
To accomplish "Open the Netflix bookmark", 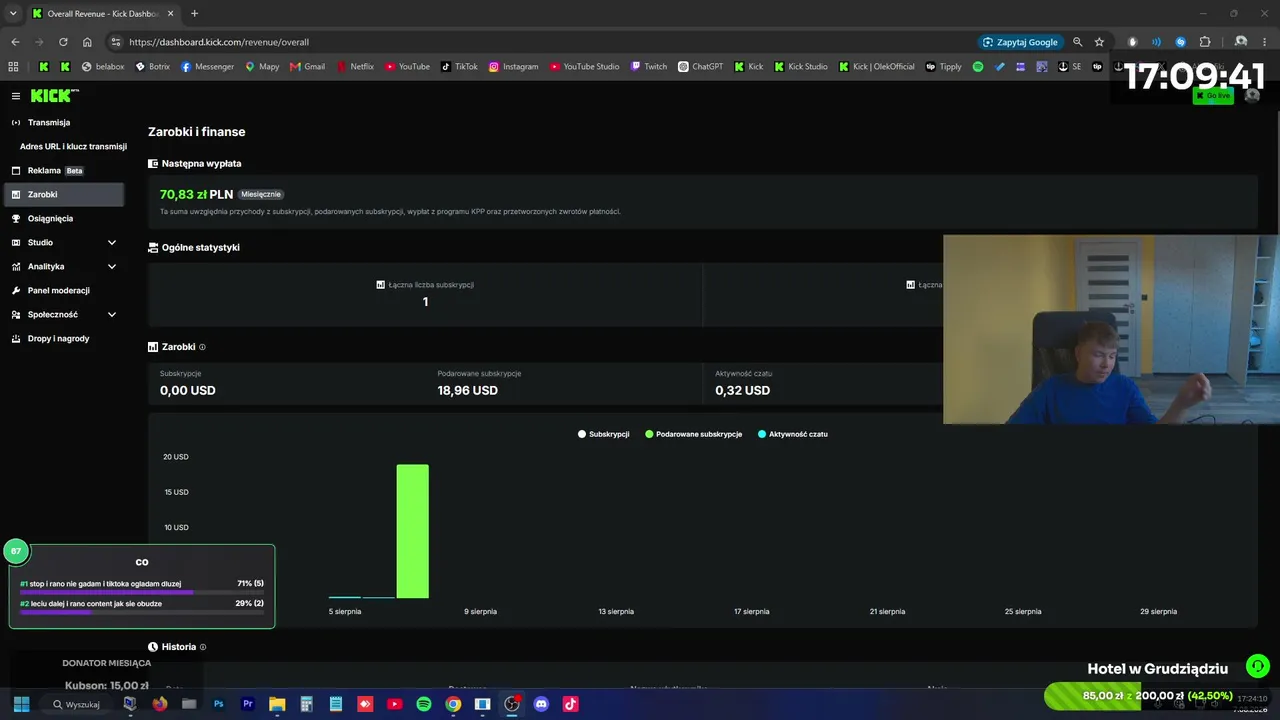I will pos(355,67).
